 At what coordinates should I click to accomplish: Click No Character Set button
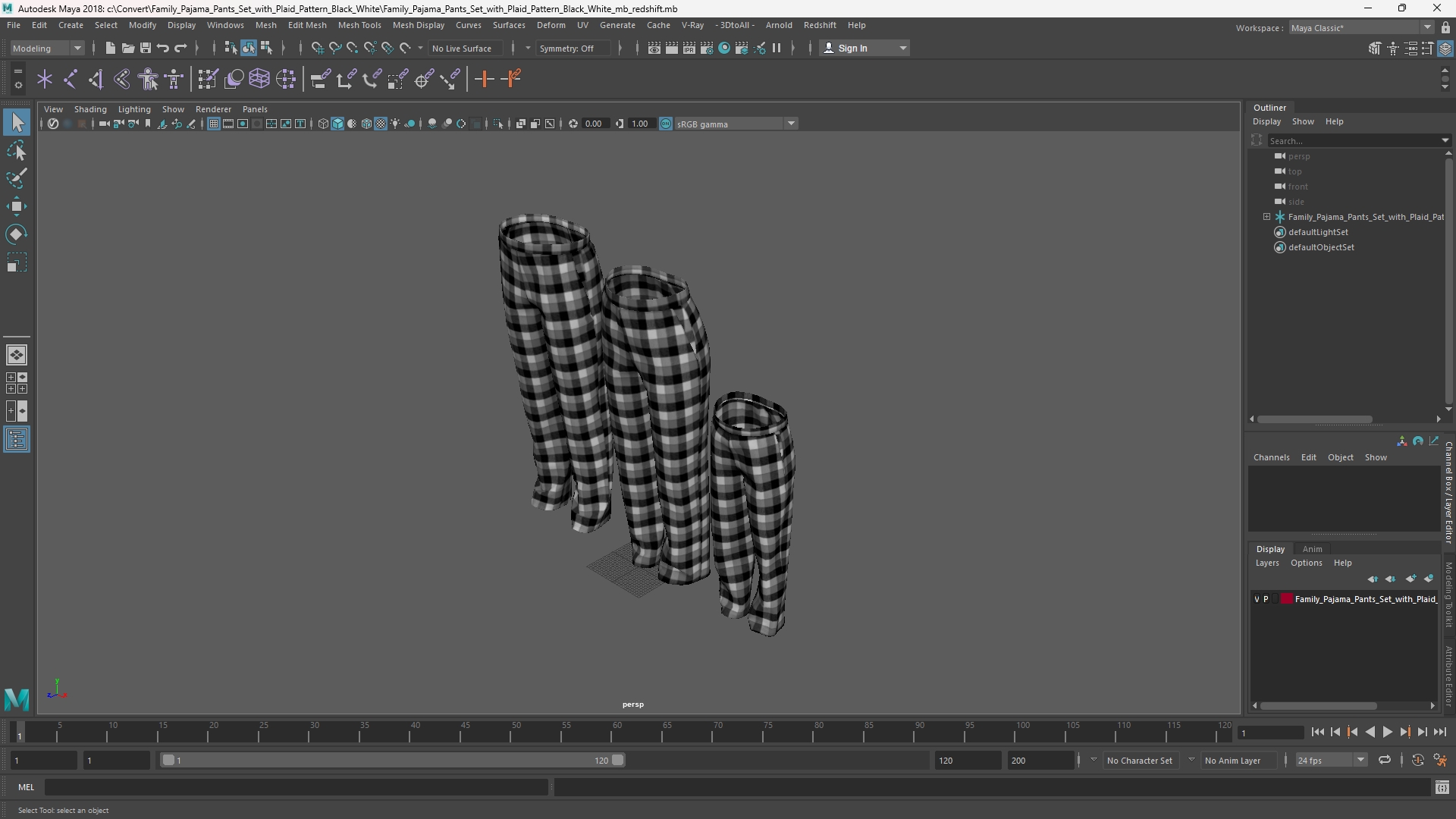pos(1139,760)
